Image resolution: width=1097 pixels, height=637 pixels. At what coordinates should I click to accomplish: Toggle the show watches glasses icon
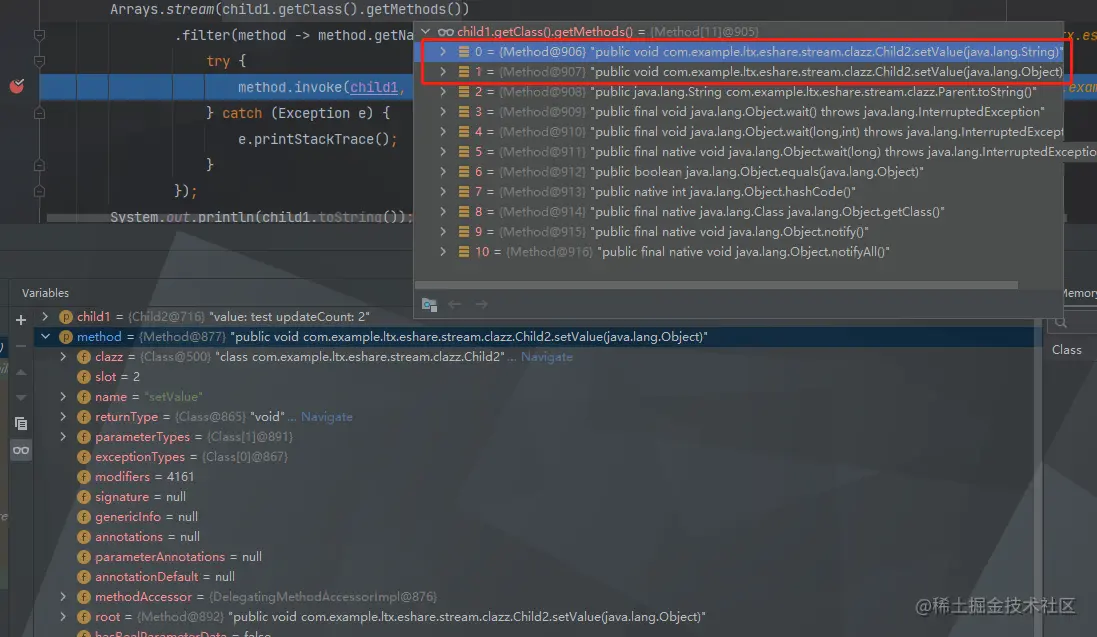point(21,450)
